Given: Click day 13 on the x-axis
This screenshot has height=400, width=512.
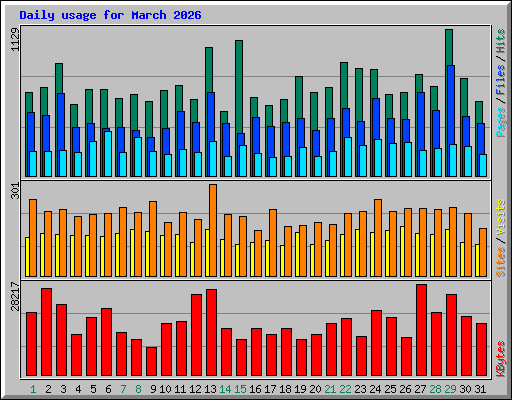Looking at the screenshot, I should click(210, 389).
